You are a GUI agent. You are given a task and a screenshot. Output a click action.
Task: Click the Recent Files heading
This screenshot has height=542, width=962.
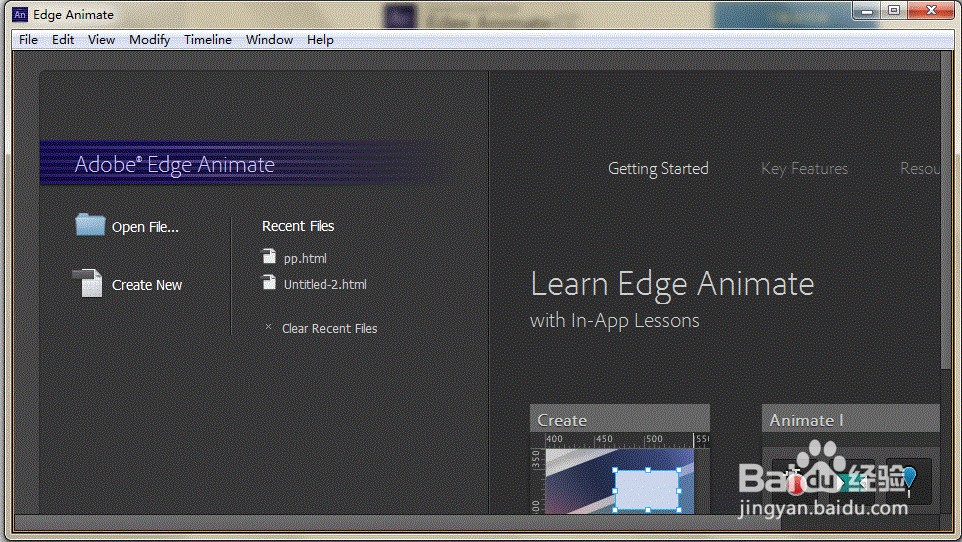298,226
